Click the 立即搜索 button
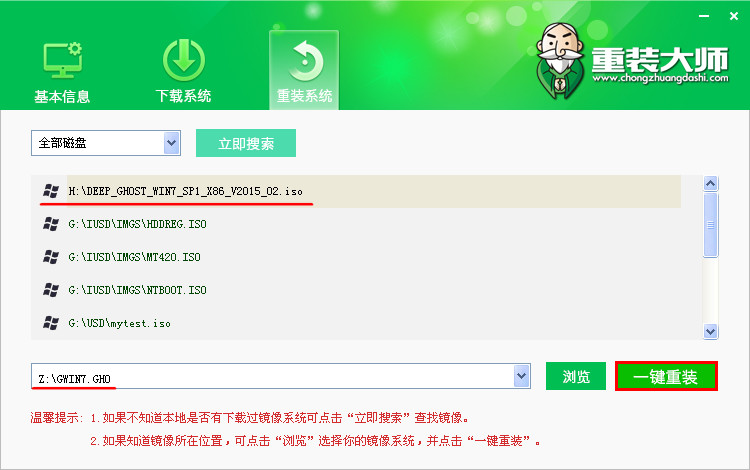The width and height of the screenshot is (750, 470). 246,143
